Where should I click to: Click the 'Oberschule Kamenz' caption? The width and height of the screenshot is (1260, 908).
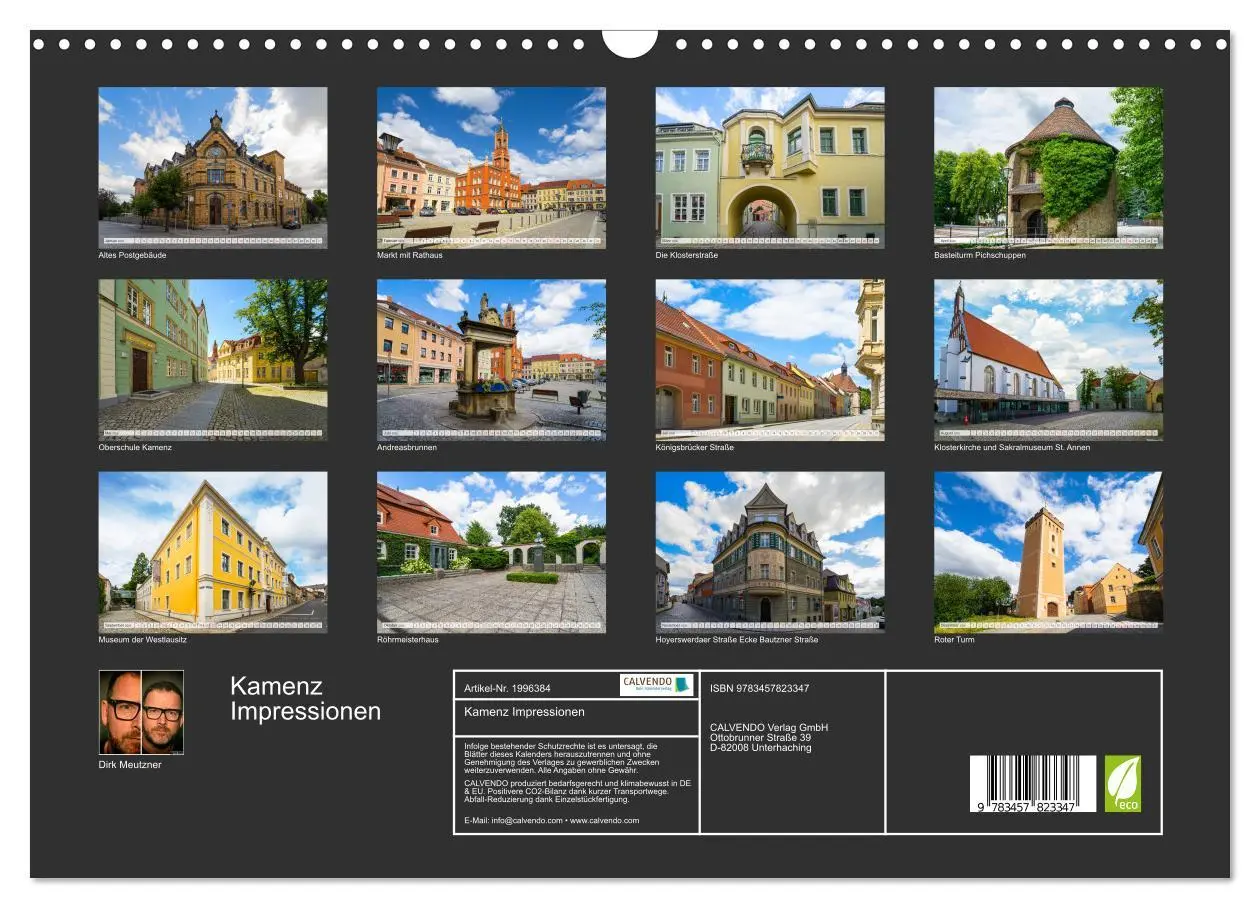click(x=135, y=447)
